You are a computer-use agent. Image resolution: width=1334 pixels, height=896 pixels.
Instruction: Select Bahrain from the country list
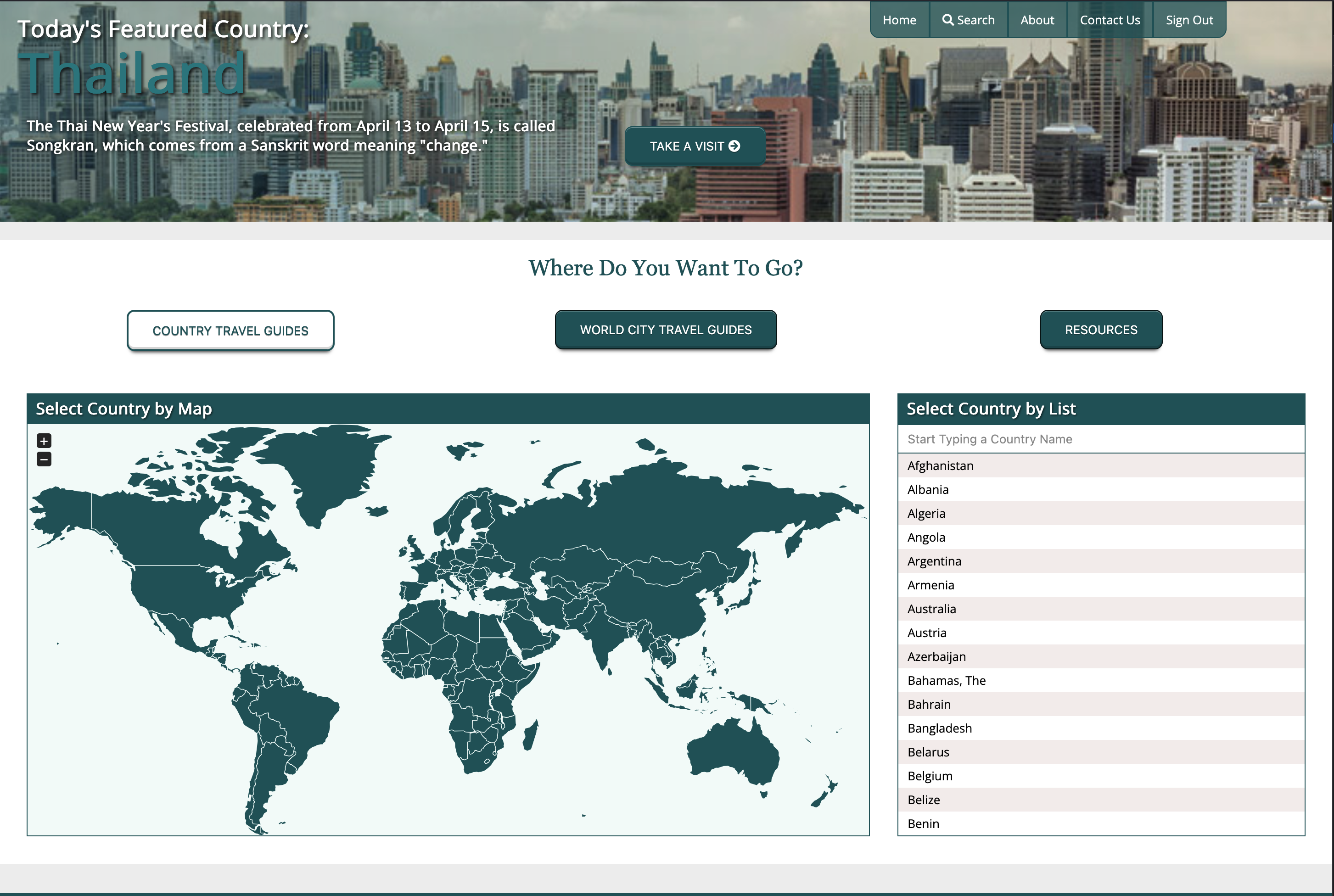point(1101,705)
